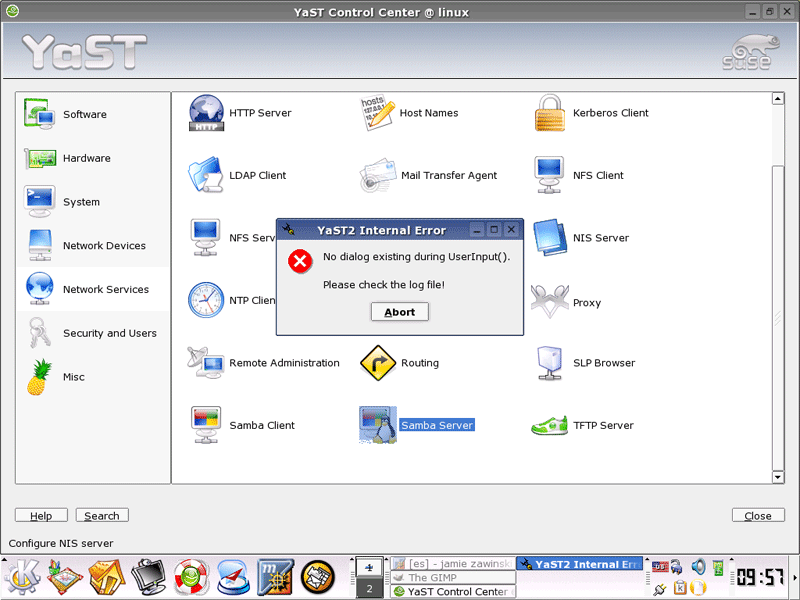Click the Search button
The image size is (800, 600).
coord(102,515)
